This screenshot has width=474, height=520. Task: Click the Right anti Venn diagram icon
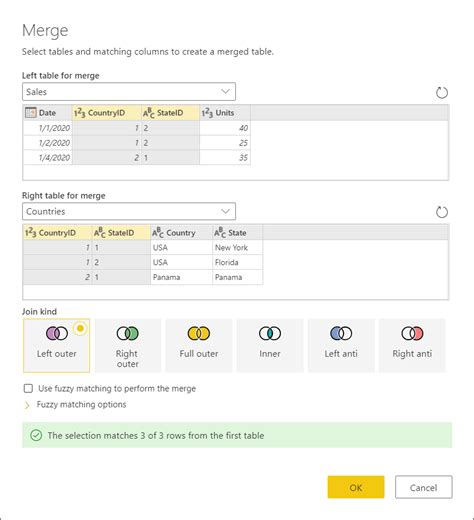412,333
